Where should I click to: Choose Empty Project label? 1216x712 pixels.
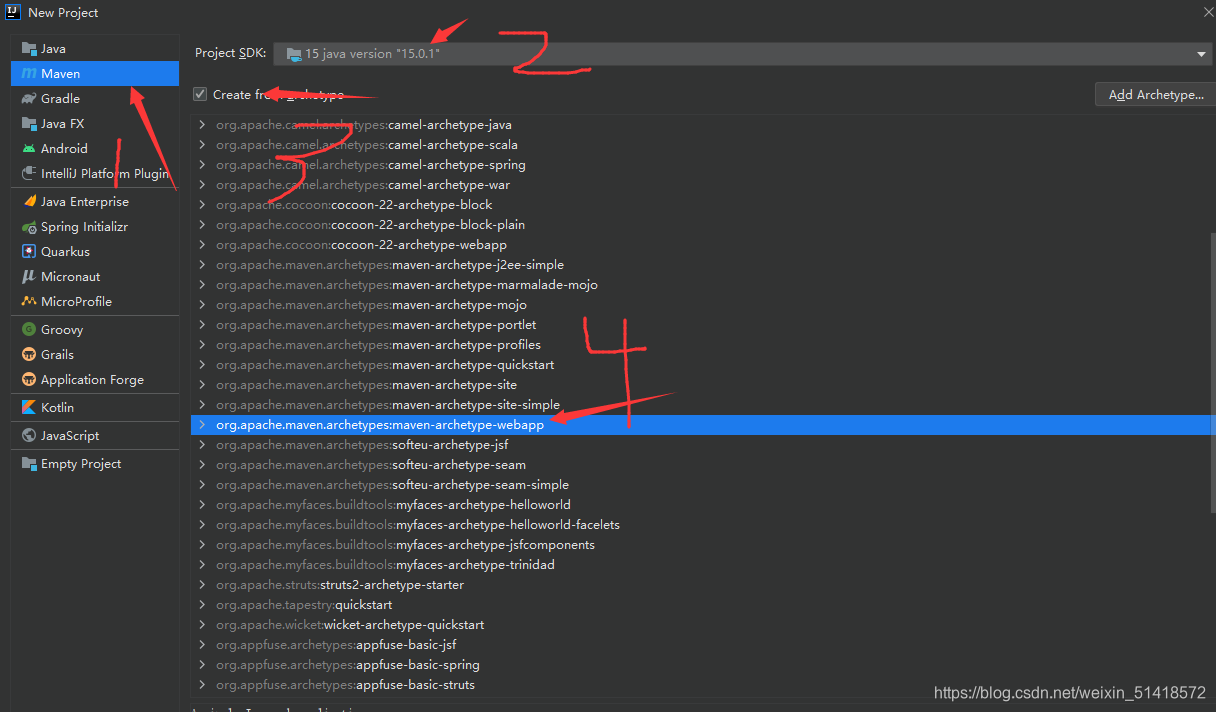(x=81, y=463)
